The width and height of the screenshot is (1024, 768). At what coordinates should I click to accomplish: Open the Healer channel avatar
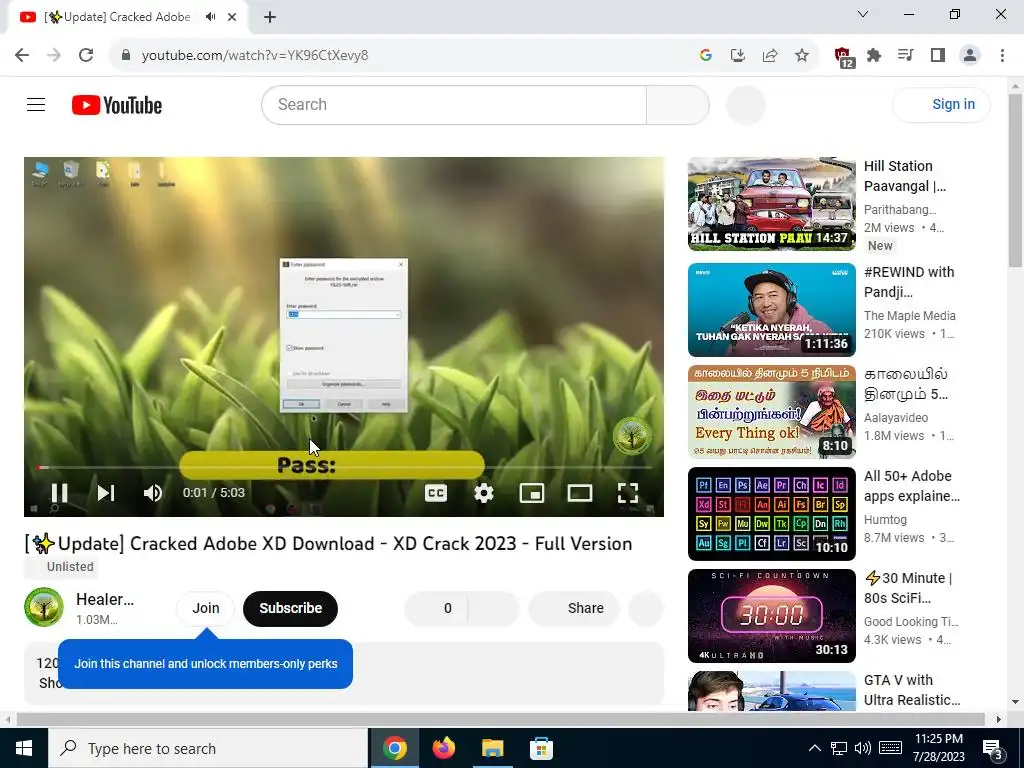point(44,607)
